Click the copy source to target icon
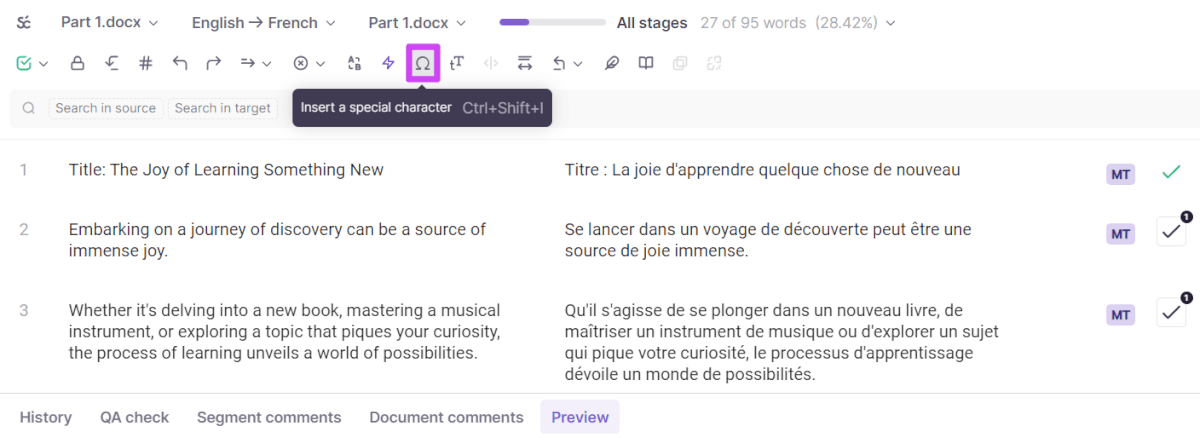This screenshot has width=1200, height=438. click(x=111, y=63)
